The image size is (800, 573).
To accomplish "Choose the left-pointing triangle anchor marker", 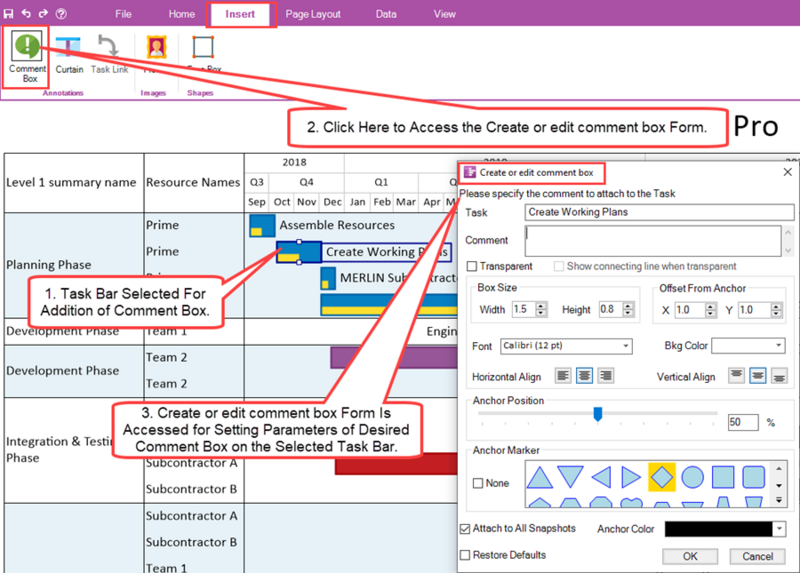I will point(601,477).
